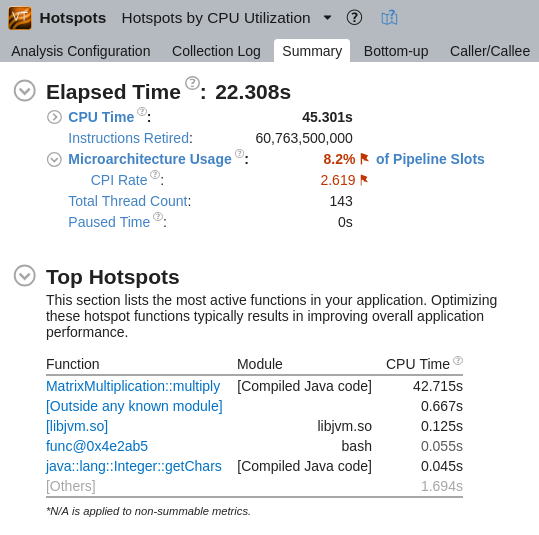Click the help icon beside CPI Rate

pyautogui.click(x=155, y=175)
